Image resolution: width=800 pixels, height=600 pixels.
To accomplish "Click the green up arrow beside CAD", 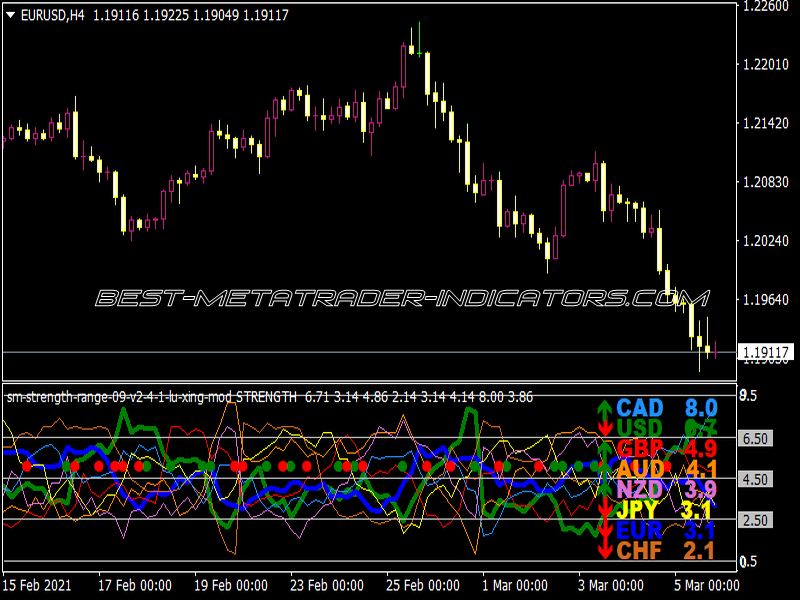I will pos(605,408).
